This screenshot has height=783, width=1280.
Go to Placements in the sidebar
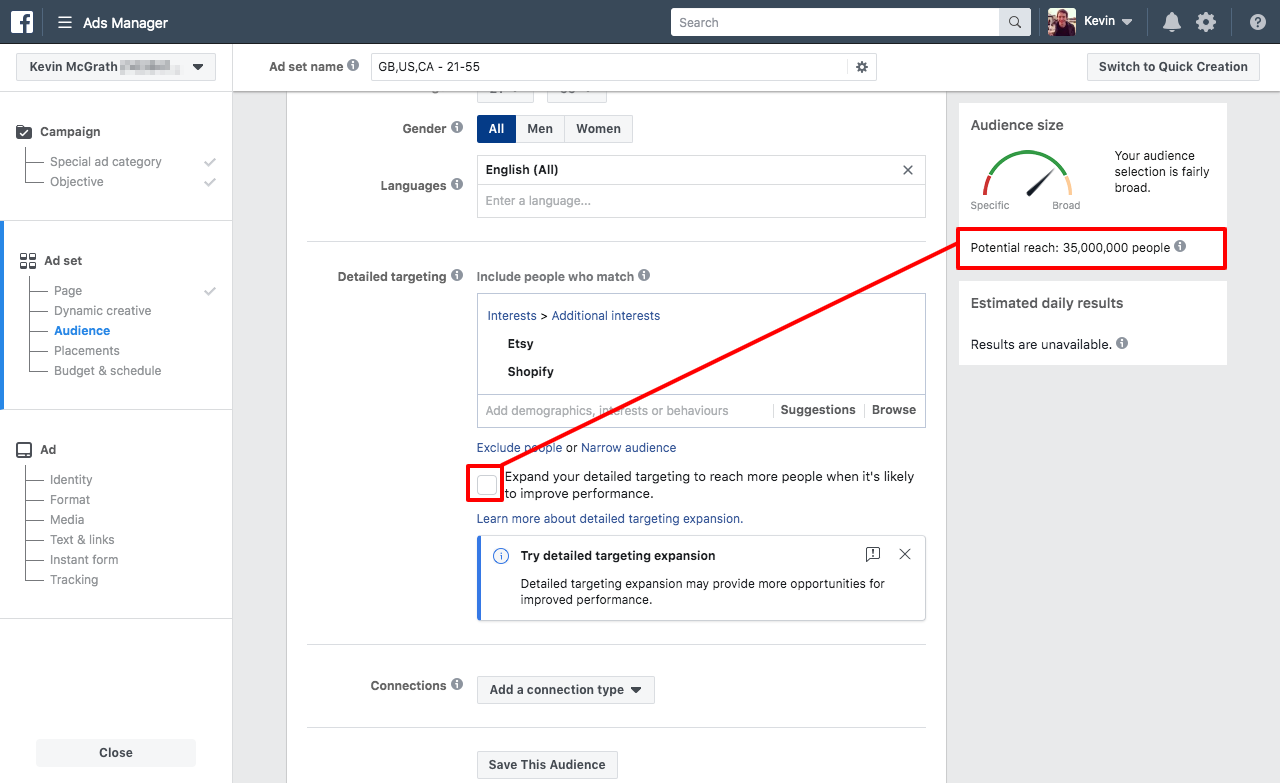pos(86,351)
